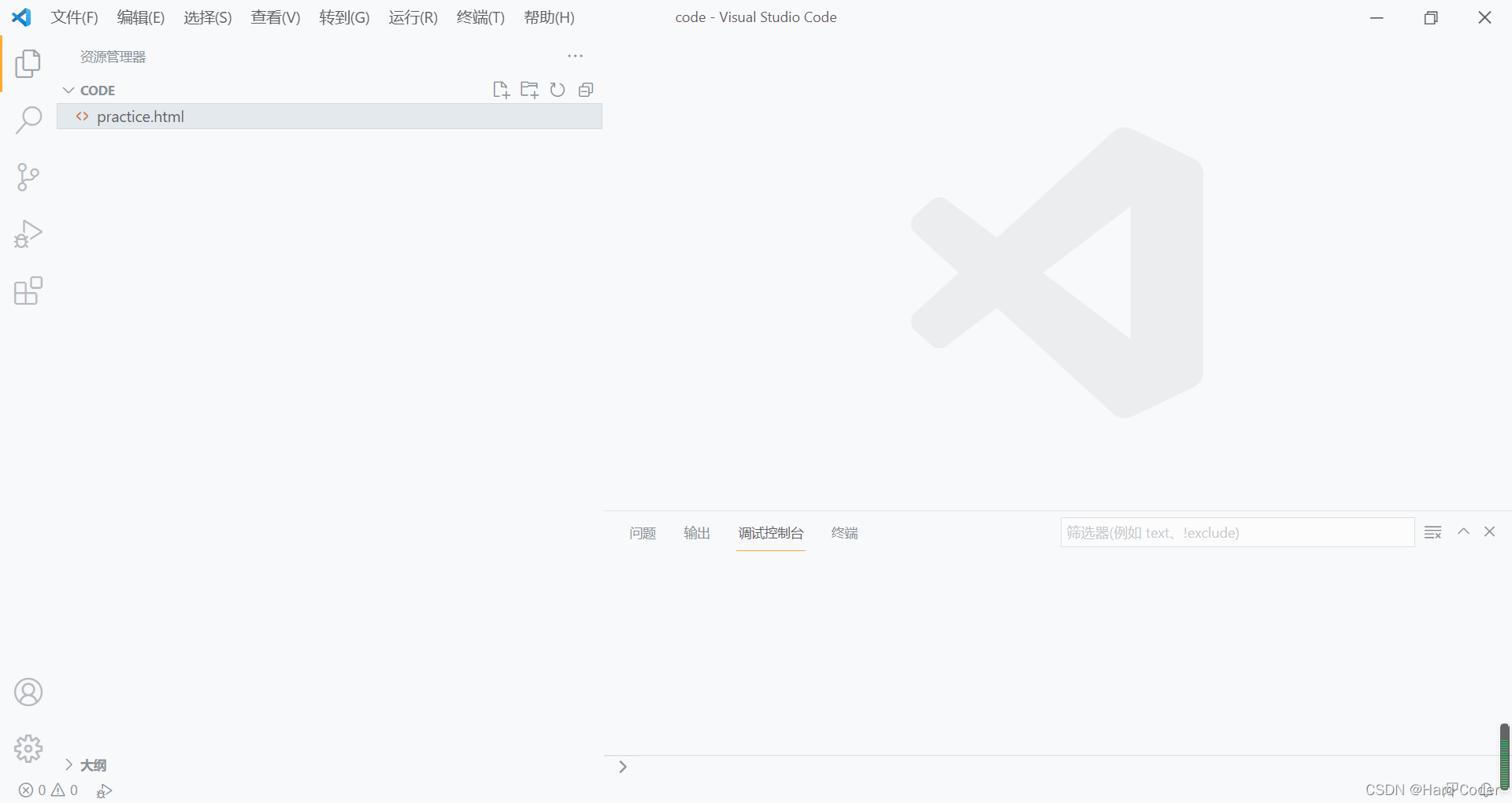Image resolution: width=1512 pixels, height=803 pixels.
Task: Show errors count in status bar
Action: point(32,790)
